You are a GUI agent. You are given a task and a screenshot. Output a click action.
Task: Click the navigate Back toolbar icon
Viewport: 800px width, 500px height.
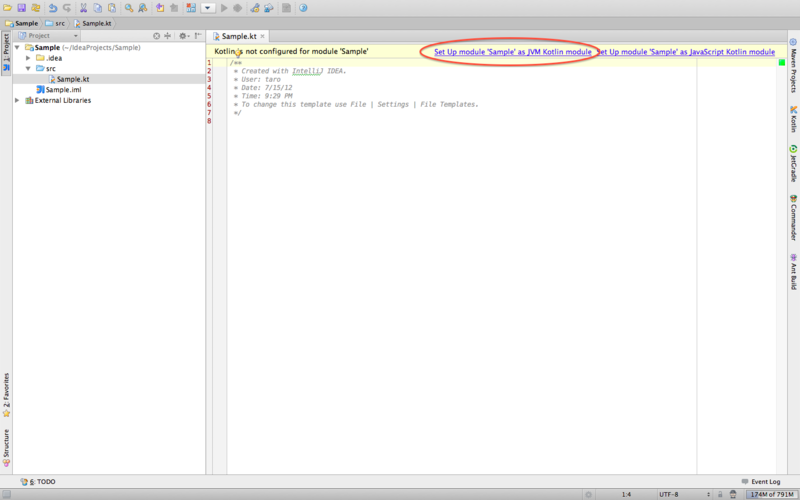point(160,8)
